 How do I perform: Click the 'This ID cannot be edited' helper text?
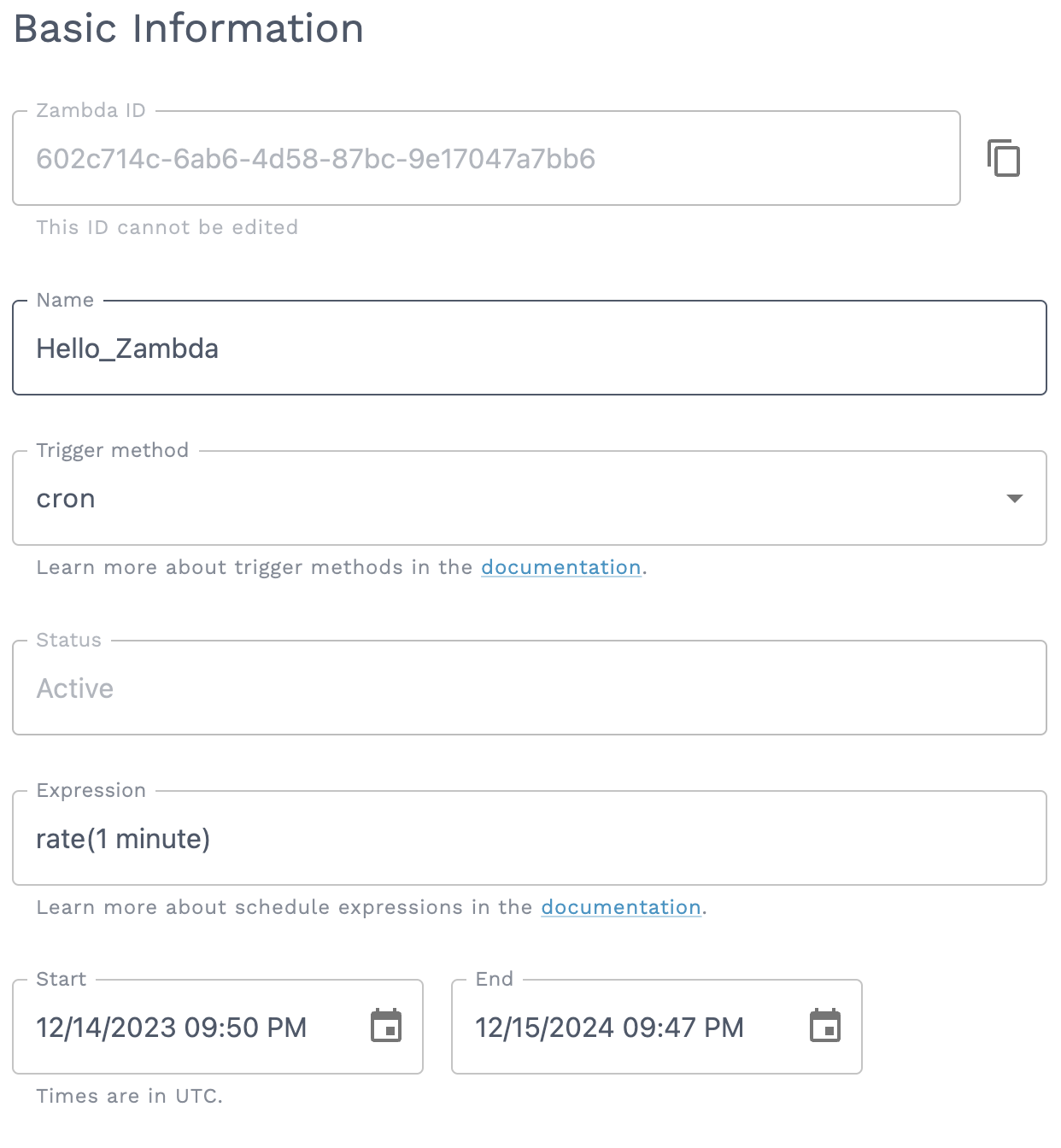point(167,226)
